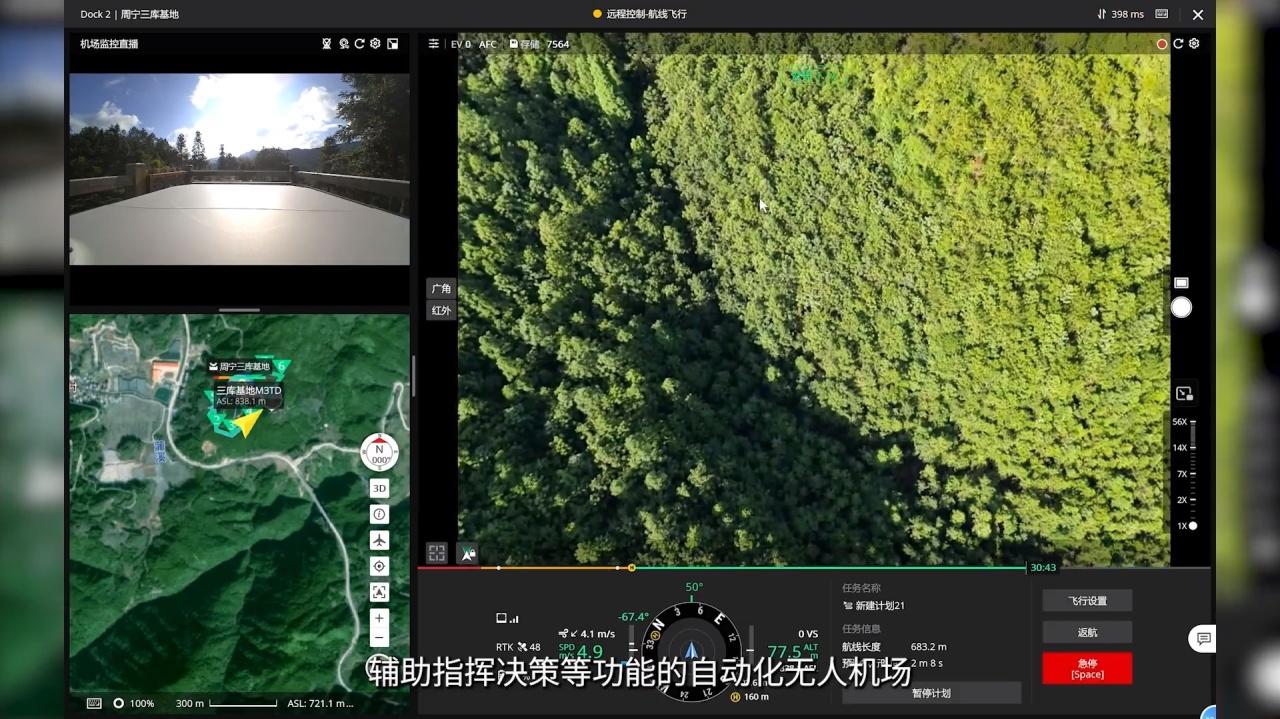The height and width of the screenshot is (719, 1280).
Task: Click the 机场监控直播 panel title
Action: tap(110, 44)
